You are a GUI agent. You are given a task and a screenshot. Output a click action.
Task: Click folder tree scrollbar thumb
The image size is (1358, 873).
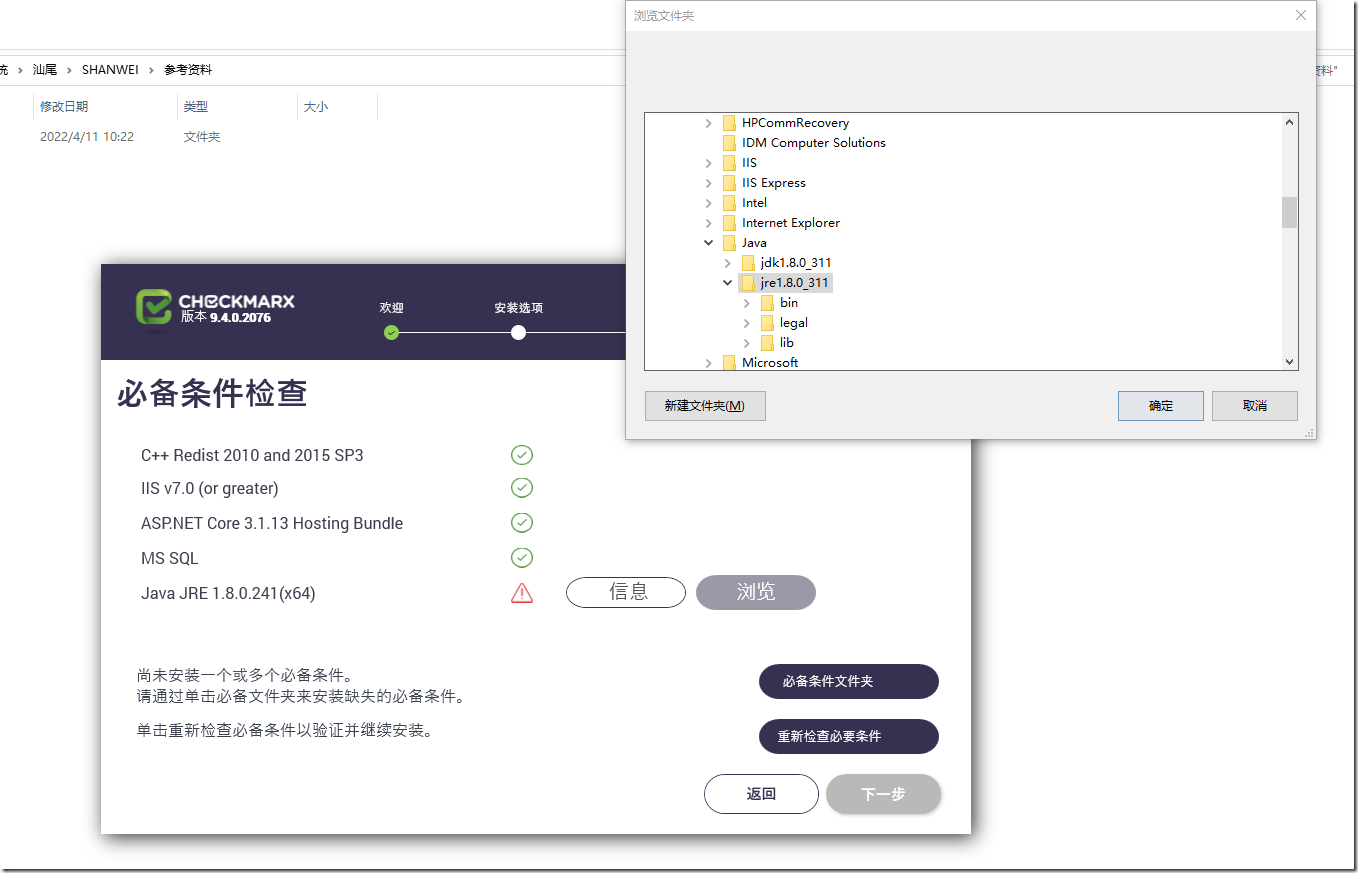pos(1290,213)
